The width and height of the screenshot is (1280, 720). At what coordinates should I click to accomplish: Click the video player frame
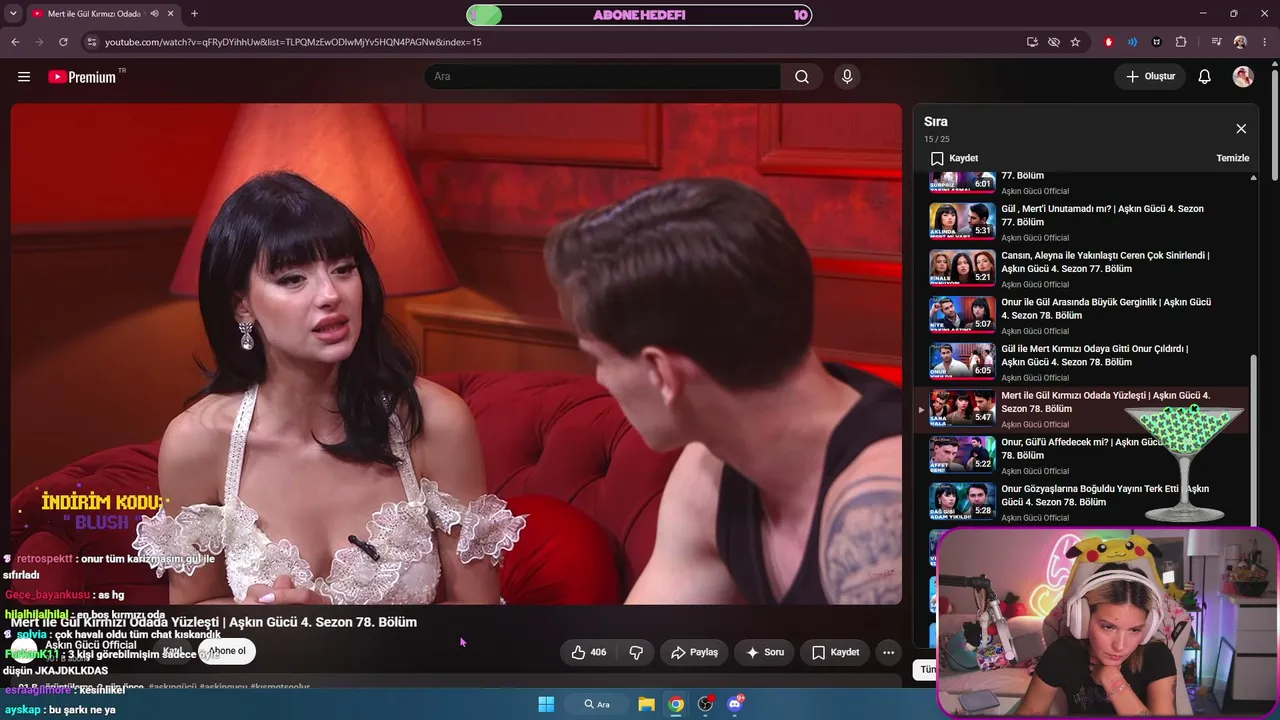[456, 354]
